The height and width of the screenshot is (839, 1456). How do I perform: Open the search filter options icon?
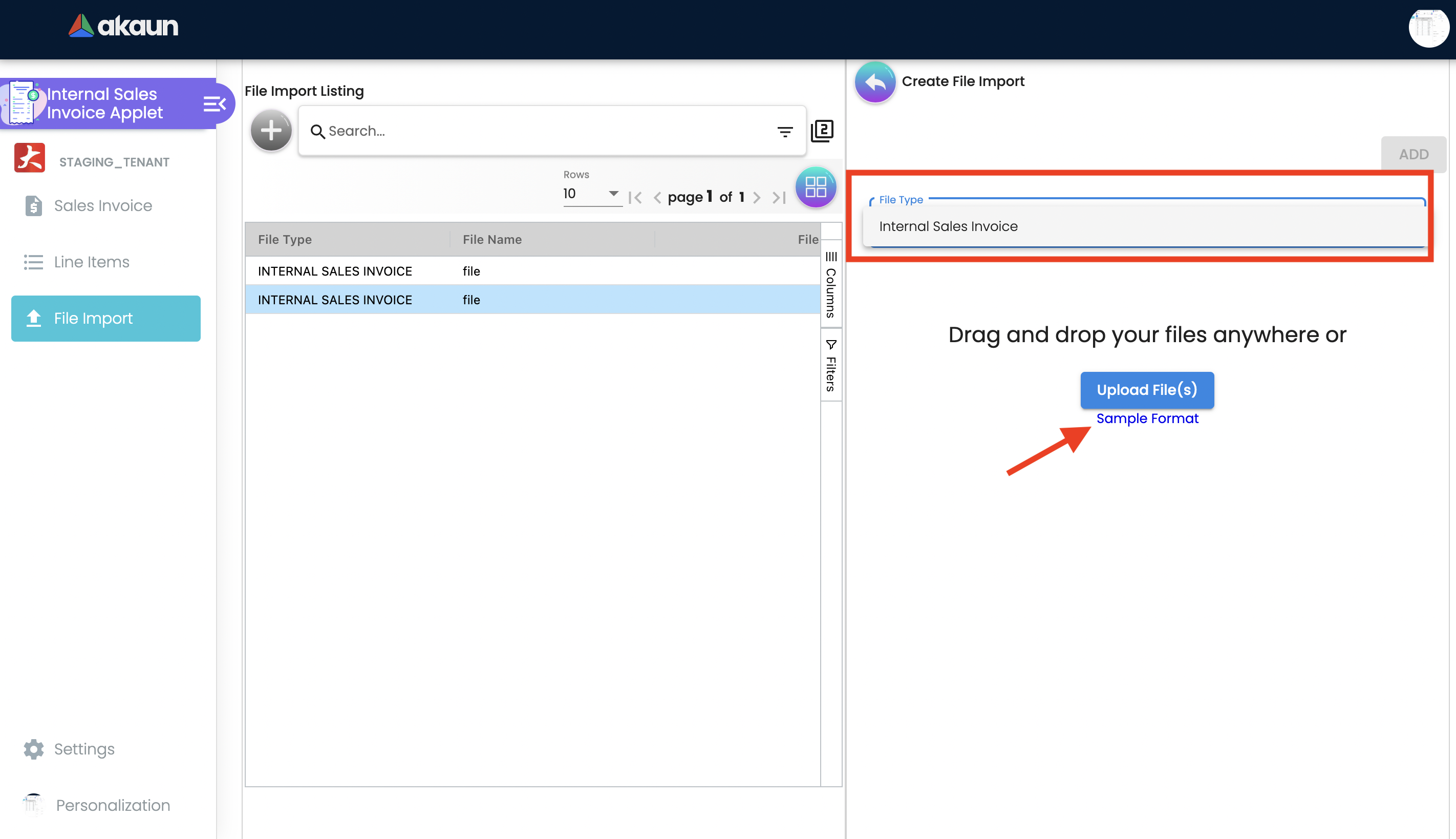(784, 132)
